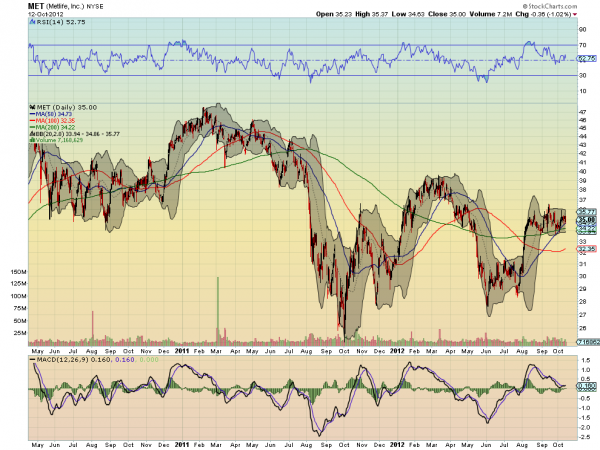Click the MET (Metlife, Inc.) NYSE chart title
Screen dimensions: 600x450
click(x=65, y=7)
